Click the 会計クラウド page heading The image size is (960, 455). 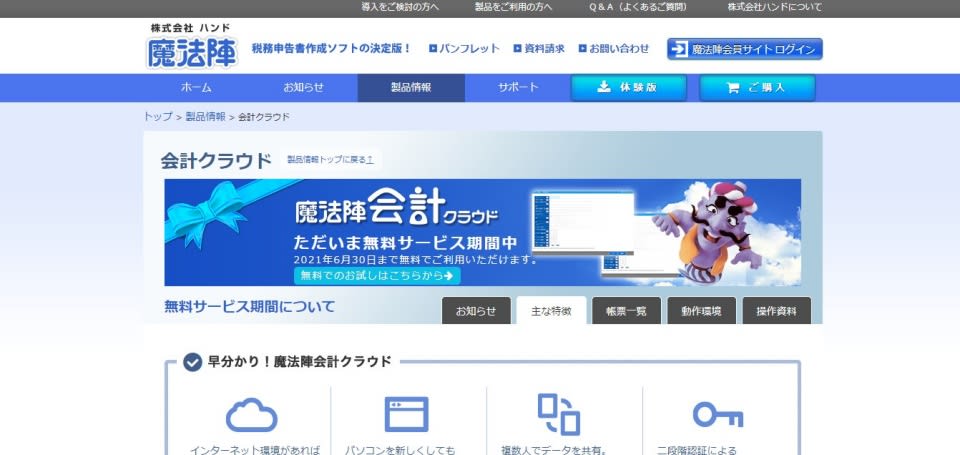tap(216, 160)
